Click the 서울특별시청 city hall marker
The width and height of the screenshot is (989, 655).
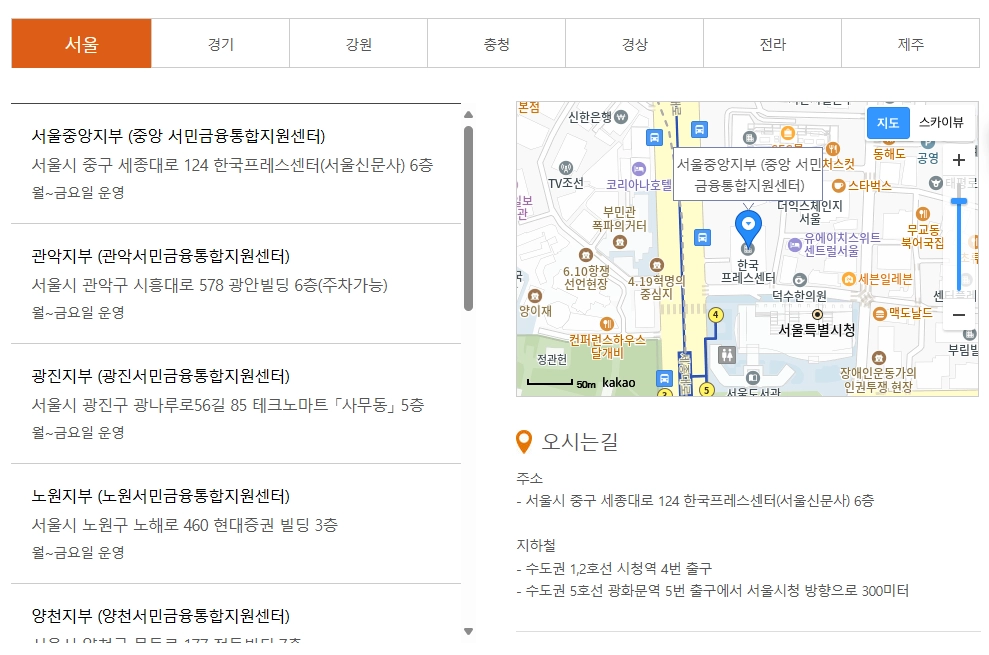[817, 314]
